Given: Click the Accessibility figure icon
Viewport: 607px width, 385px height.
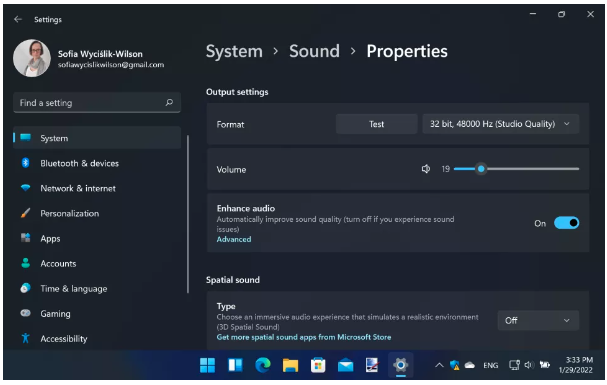Looking at the screenshot, I should (x=26, y=338).
